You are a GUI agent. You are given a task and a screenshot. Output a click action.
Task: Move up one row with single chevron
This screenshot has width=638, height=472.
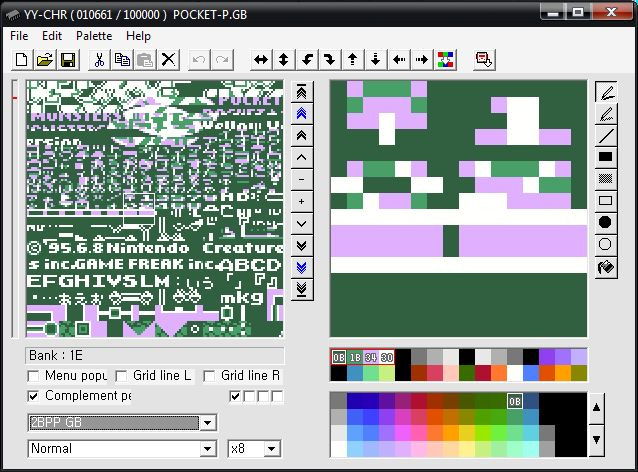[x=302, y=158]
